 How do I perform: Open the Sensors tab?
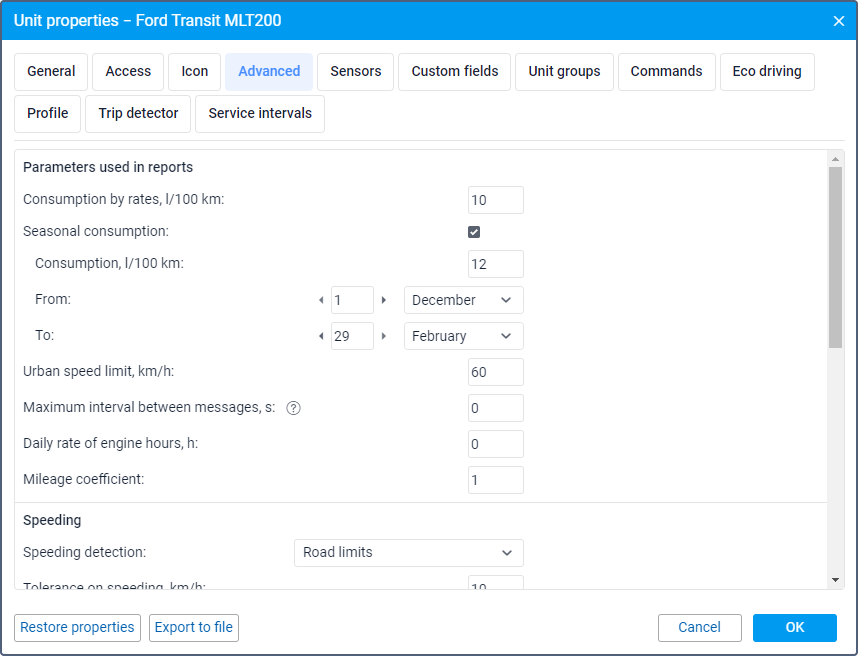(x=356, y=72)
